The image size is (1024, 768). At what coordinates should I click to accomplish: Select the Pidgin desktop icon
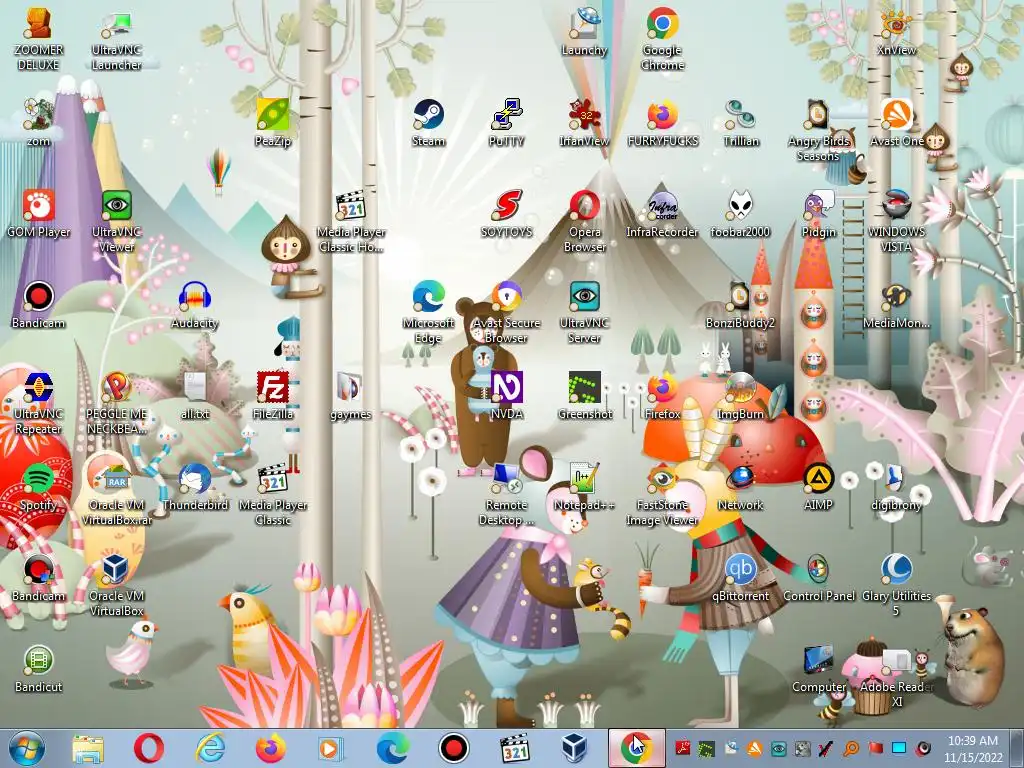pyautogui.click(x=818, y=214)
